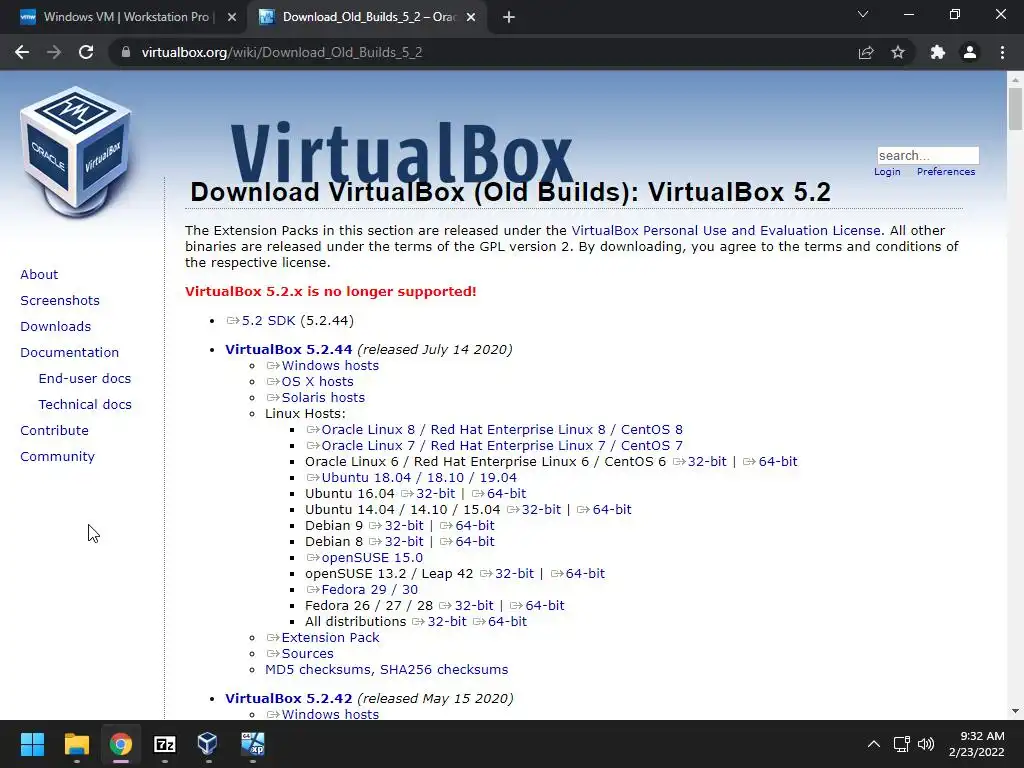Focus the site search field
1024x768 pixels.
[927, 155]
